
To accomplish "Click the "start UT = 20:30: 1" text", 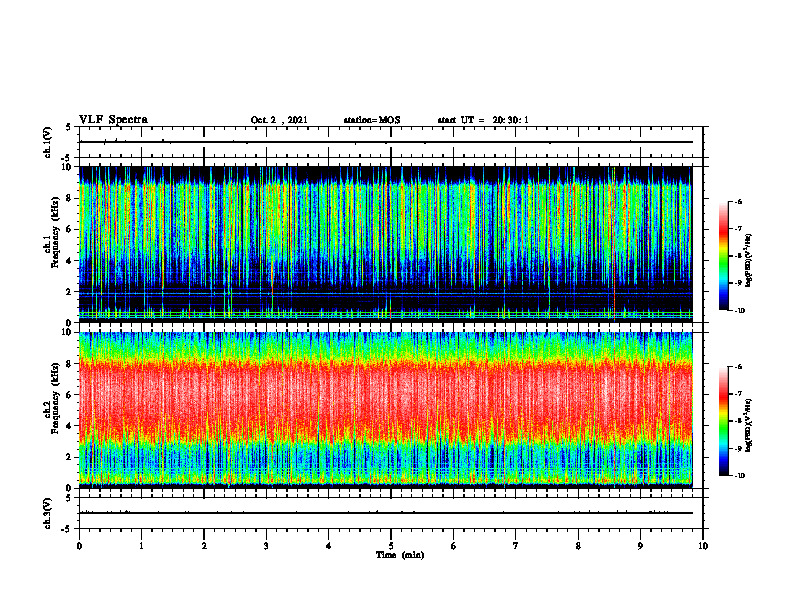I will (x=483, y=120).
